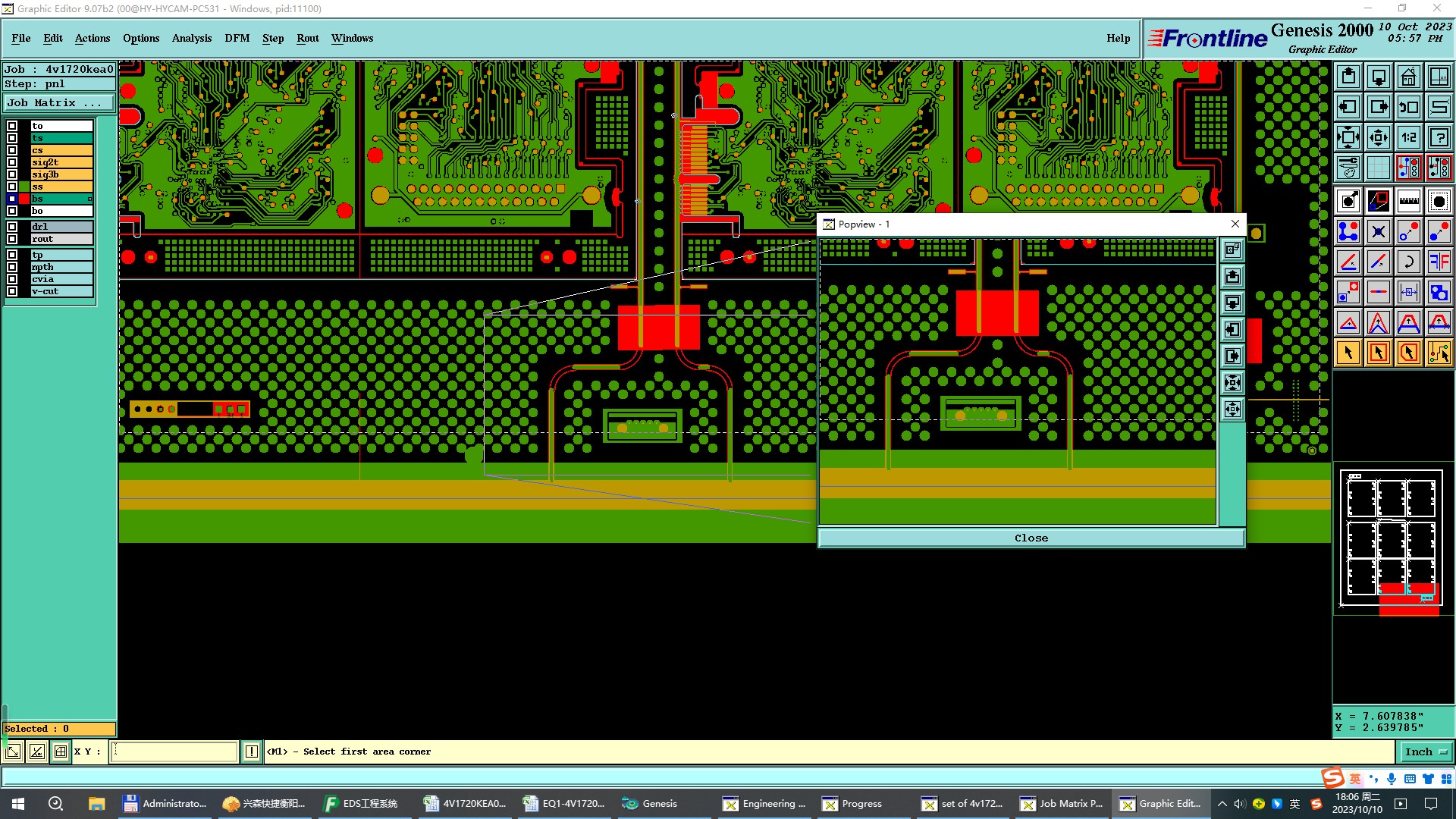Image resolution: width=1456 pixels, height=819 pixels.
Task: Check the v-cut layer box
Action: [12, 291]
